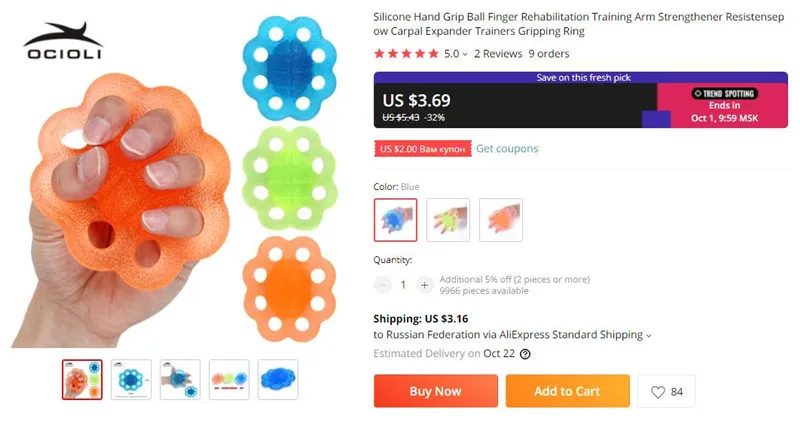The image size is (800, 421).
Task: Select the Orange color option
Action: point(501,220)
